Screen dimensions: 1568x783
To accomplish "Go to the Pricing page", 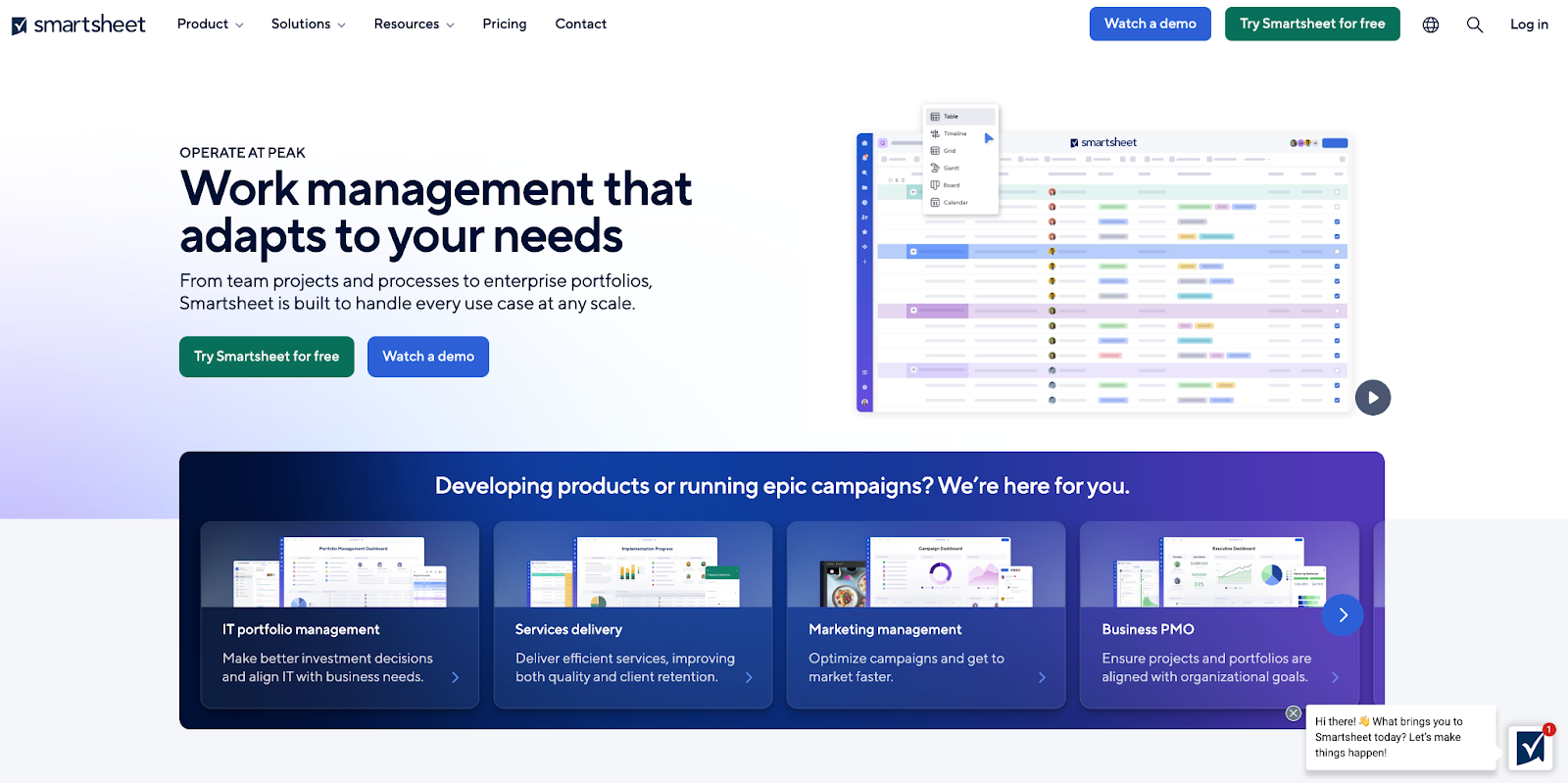I will (x=505, y=24).
